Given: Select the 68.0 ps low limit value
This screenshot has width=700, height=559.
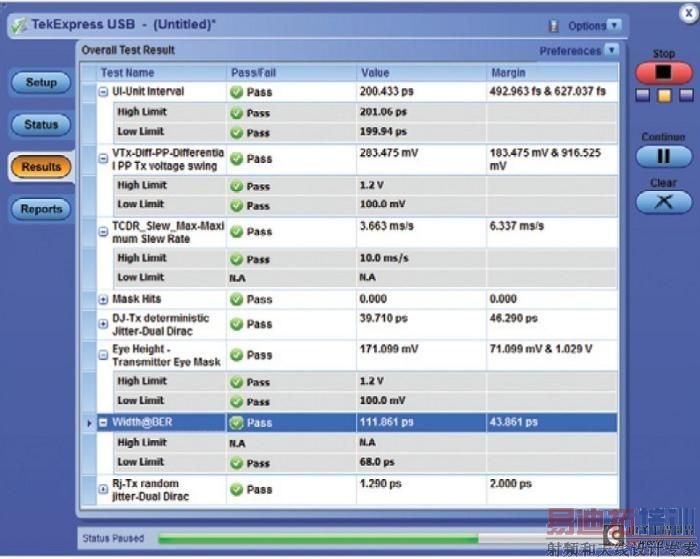Looking at the screenshot, I should pyautogui.click(x=377, y=462).
